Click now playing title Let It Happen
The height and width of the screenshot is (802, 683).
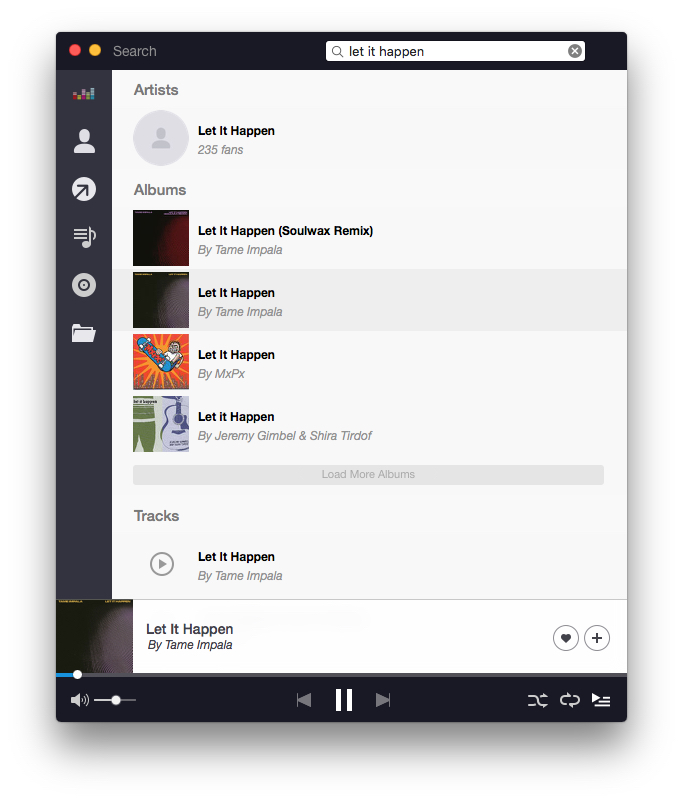click(190, 629)
